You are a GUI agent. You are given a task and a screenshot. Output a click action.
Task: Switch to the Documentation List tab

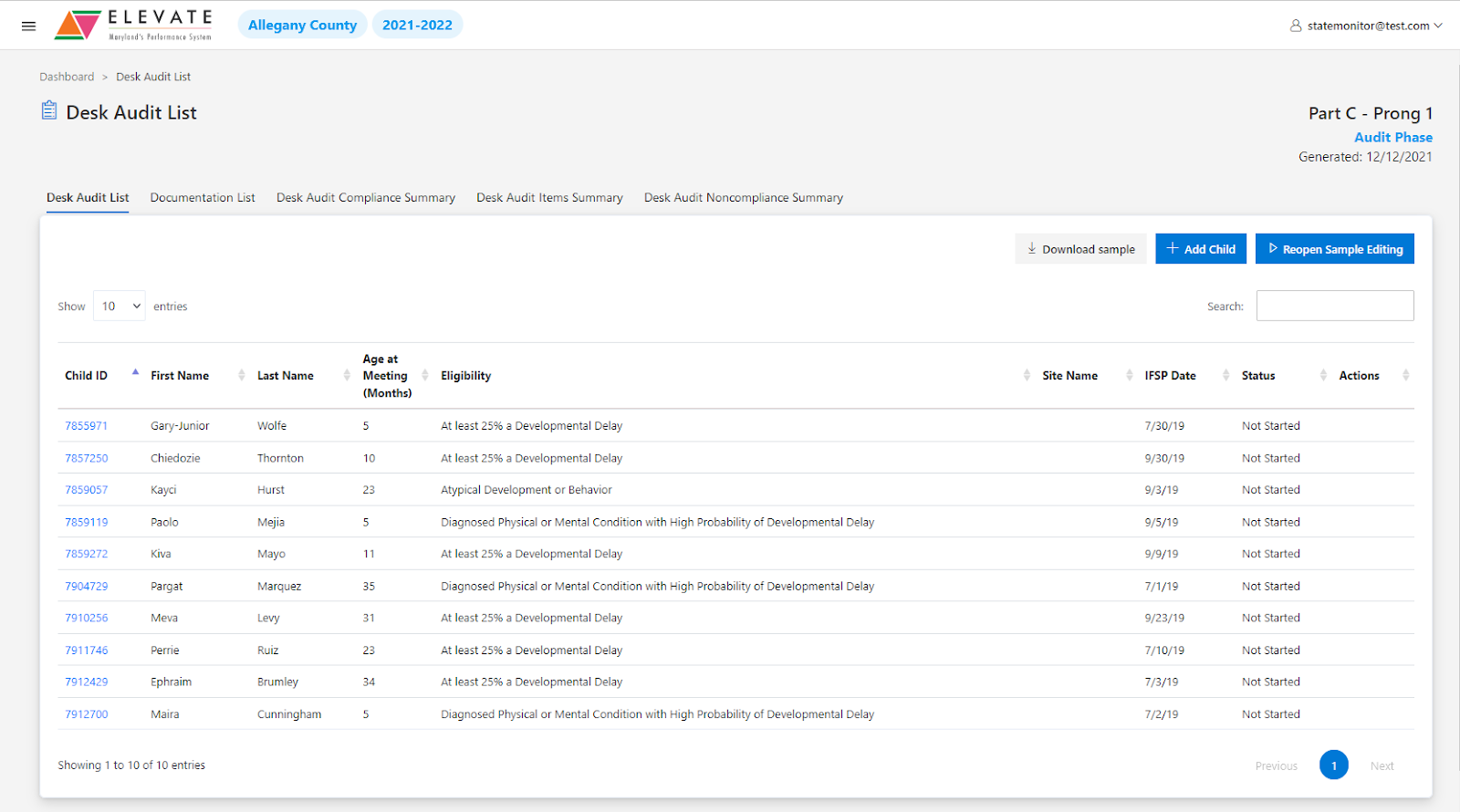(203, 198)
